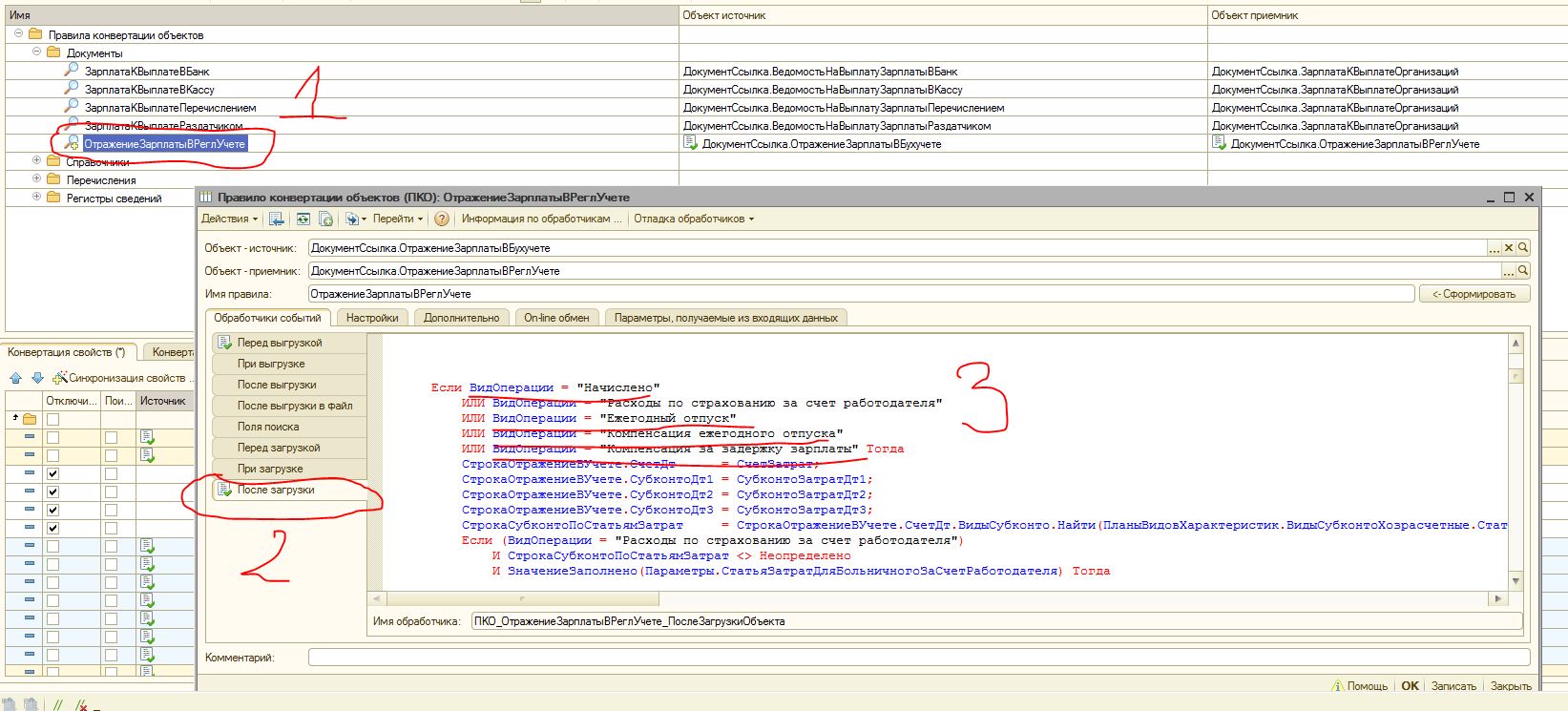
Task: Toggle first unchecked Отключить checkbox below folder row
Action: [x=53, y=437]
